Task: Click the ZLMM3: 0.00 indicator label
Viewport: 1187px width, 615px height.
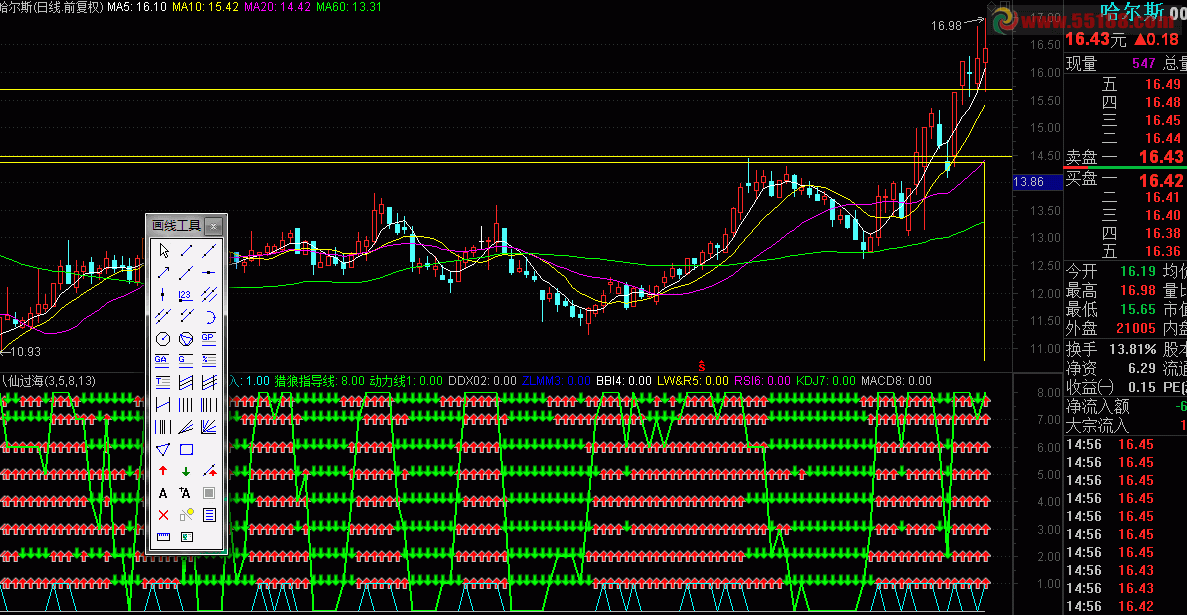Action: (x=556, y=380)
